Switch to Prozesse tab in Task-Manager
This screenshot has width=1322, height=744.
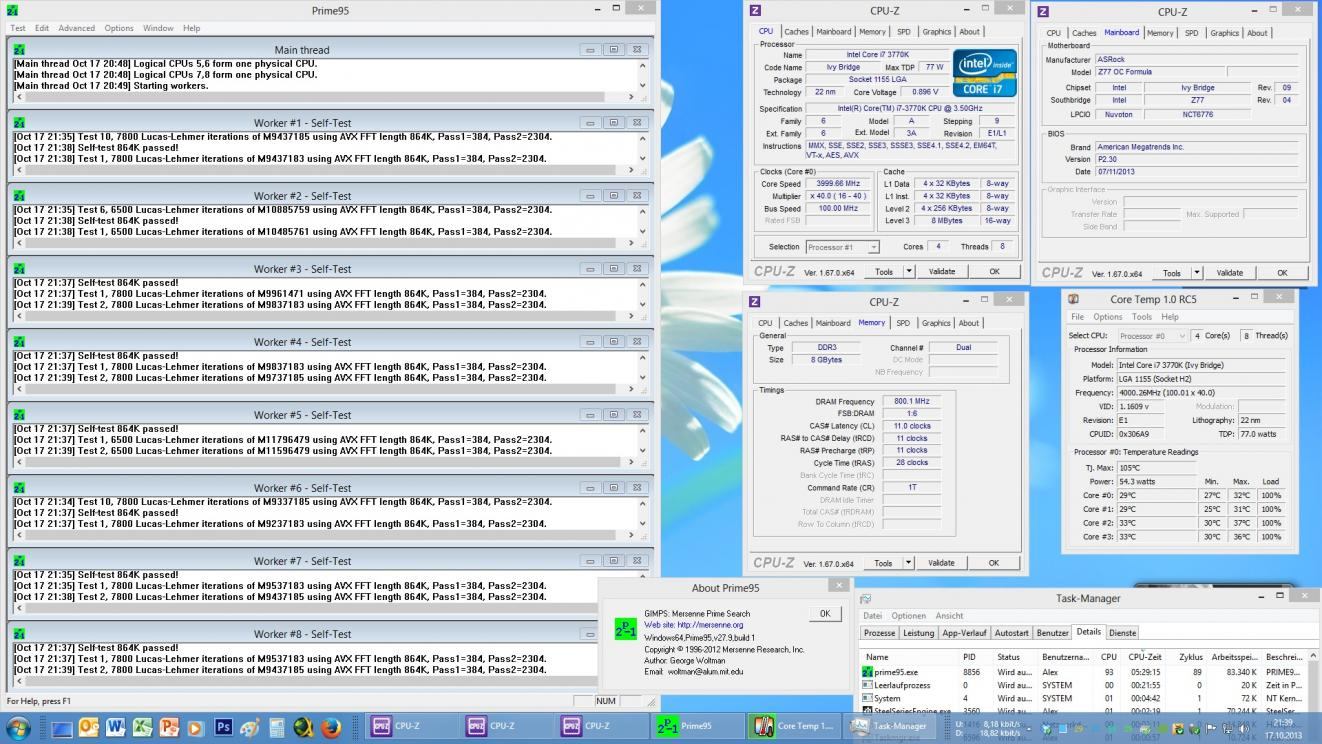[879, 633]
